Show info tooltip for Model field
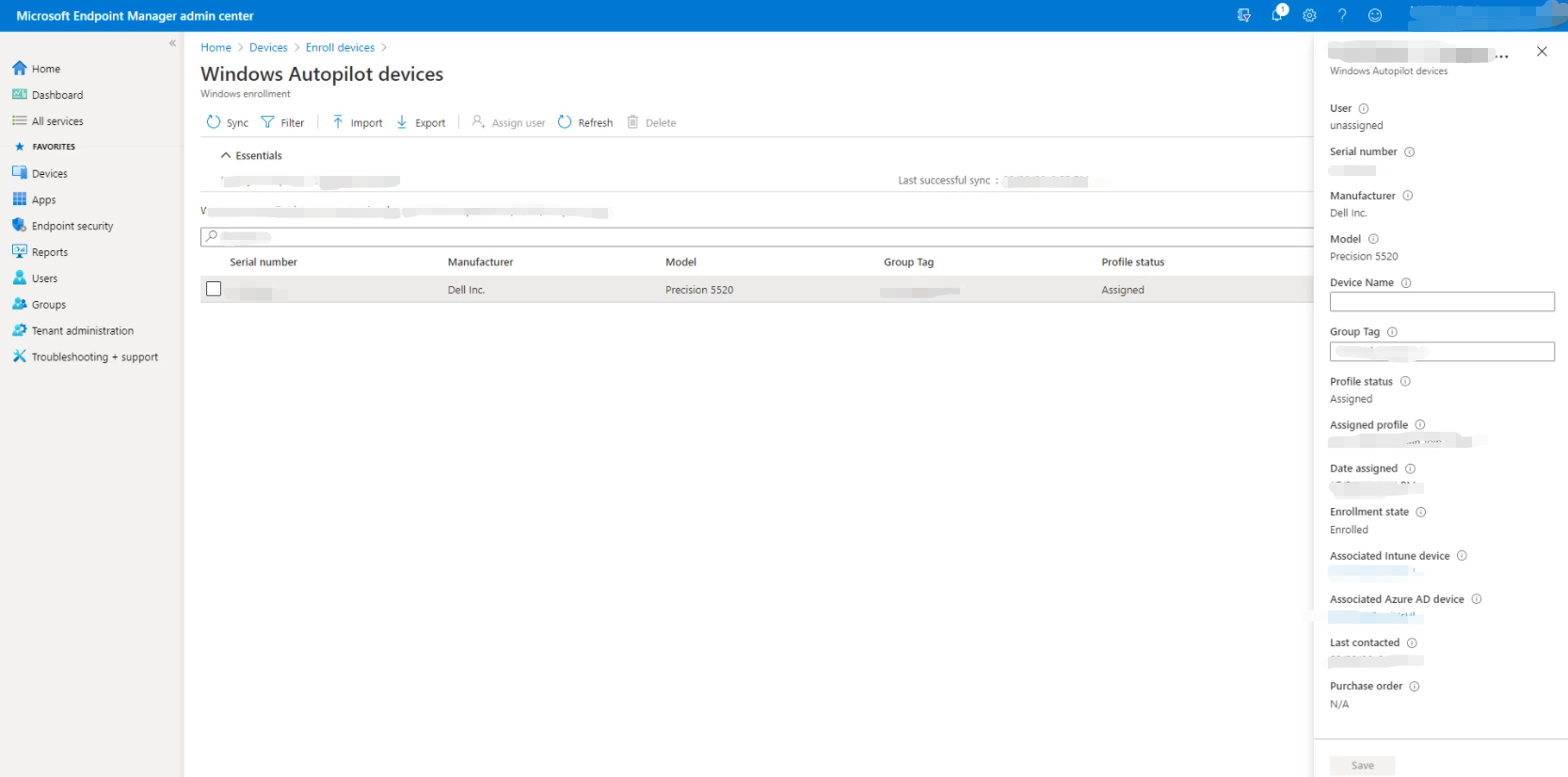1568x777 pixels. (1373, 239)
